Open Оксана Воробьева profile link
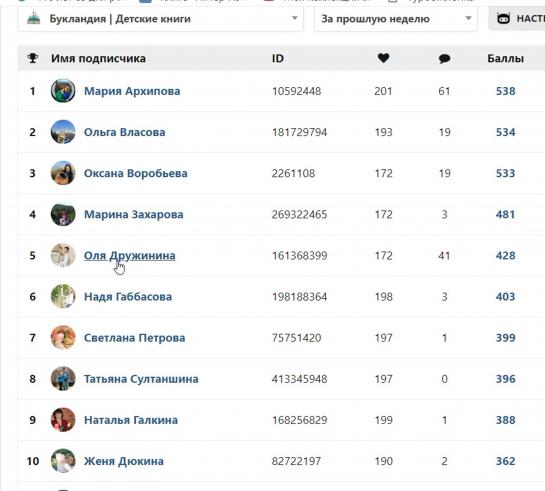This screenshot has width=545, height=491. point(136,173)
